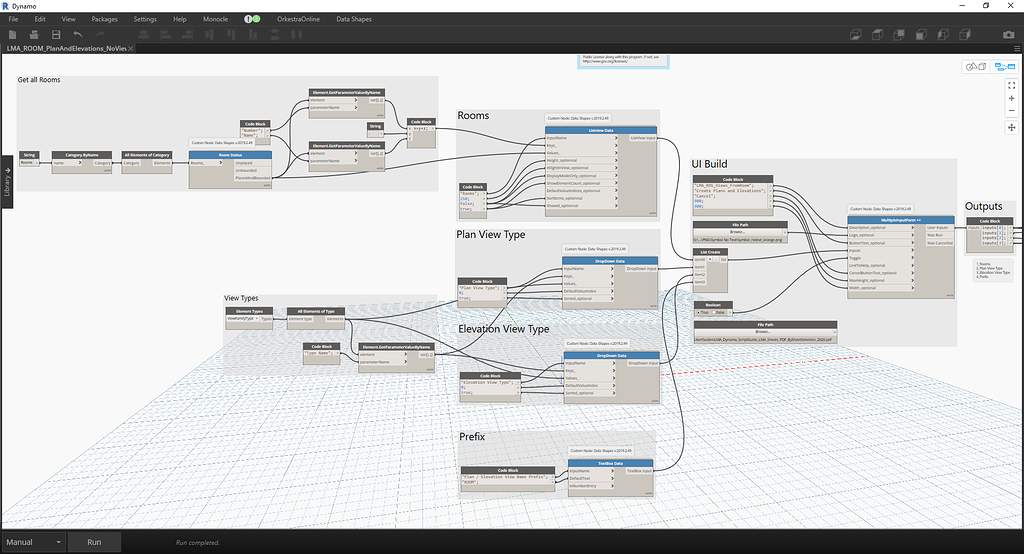Image resolution: width=1024 pixels, height=554 pixels.
Task: Click Browse on the upper File Path node
Action: pyautogui.click(x=738, y=231)
